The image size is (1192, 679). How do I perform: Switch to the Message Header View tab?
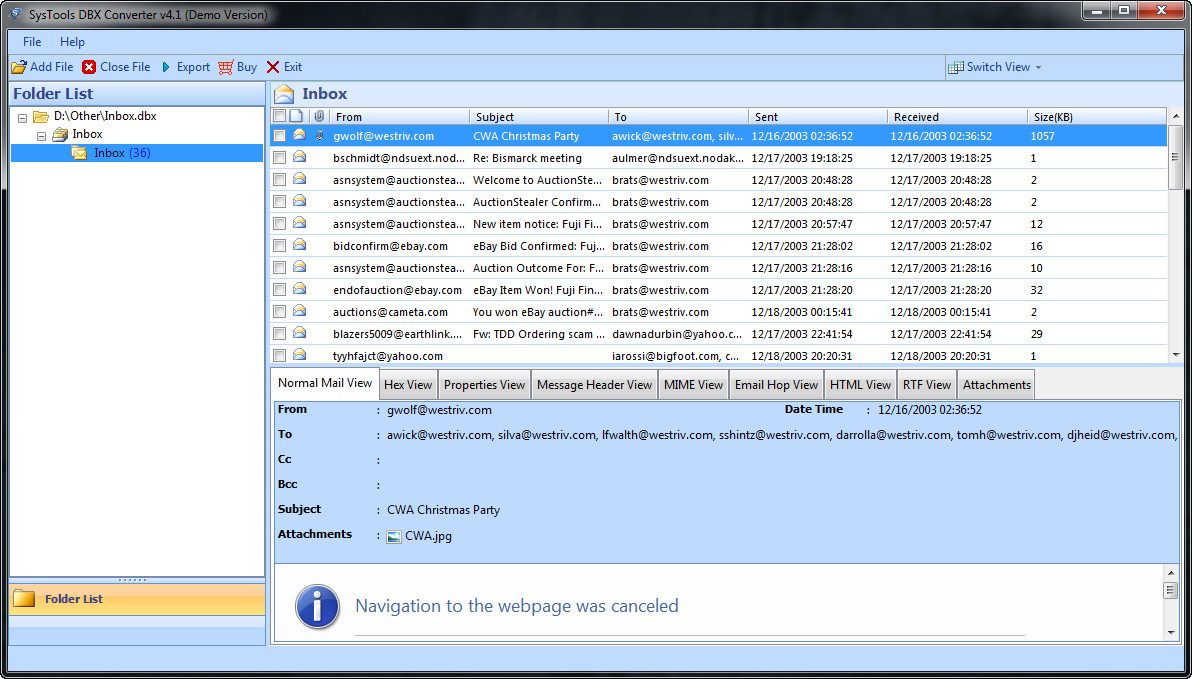[594, 384]
